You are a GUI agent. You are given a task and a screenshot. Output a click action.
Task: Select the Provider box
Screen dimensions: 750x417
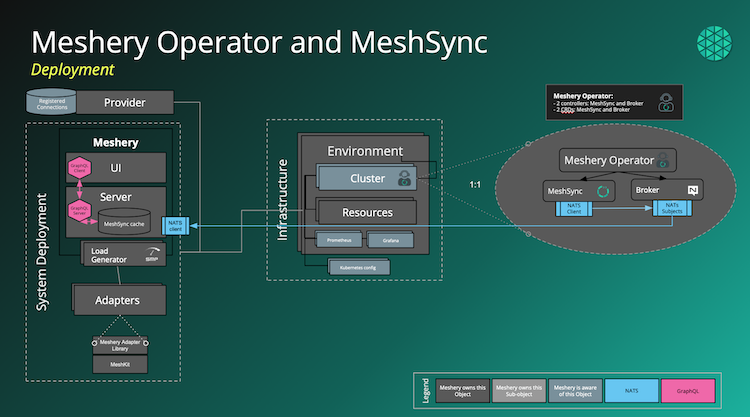(125, 102)
